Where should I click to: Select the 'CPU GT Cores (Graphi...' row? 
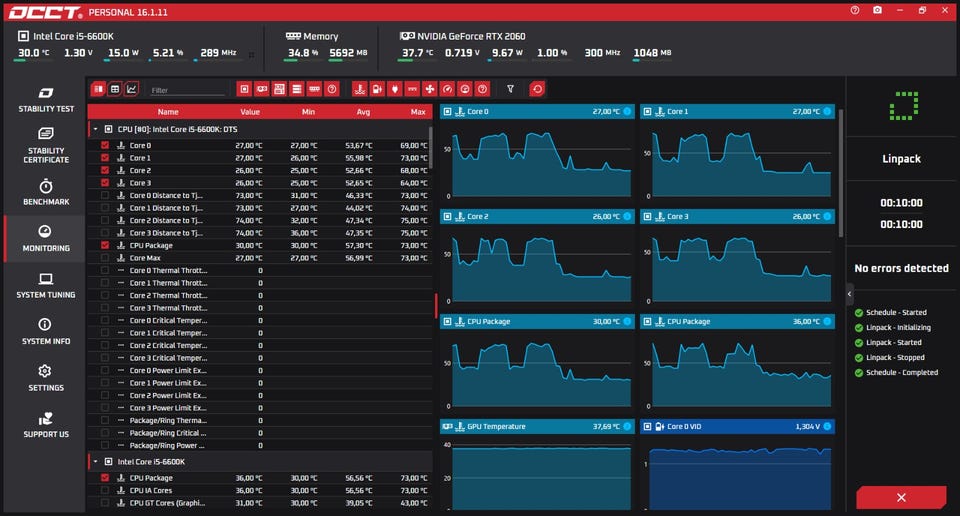click(260, 503)
